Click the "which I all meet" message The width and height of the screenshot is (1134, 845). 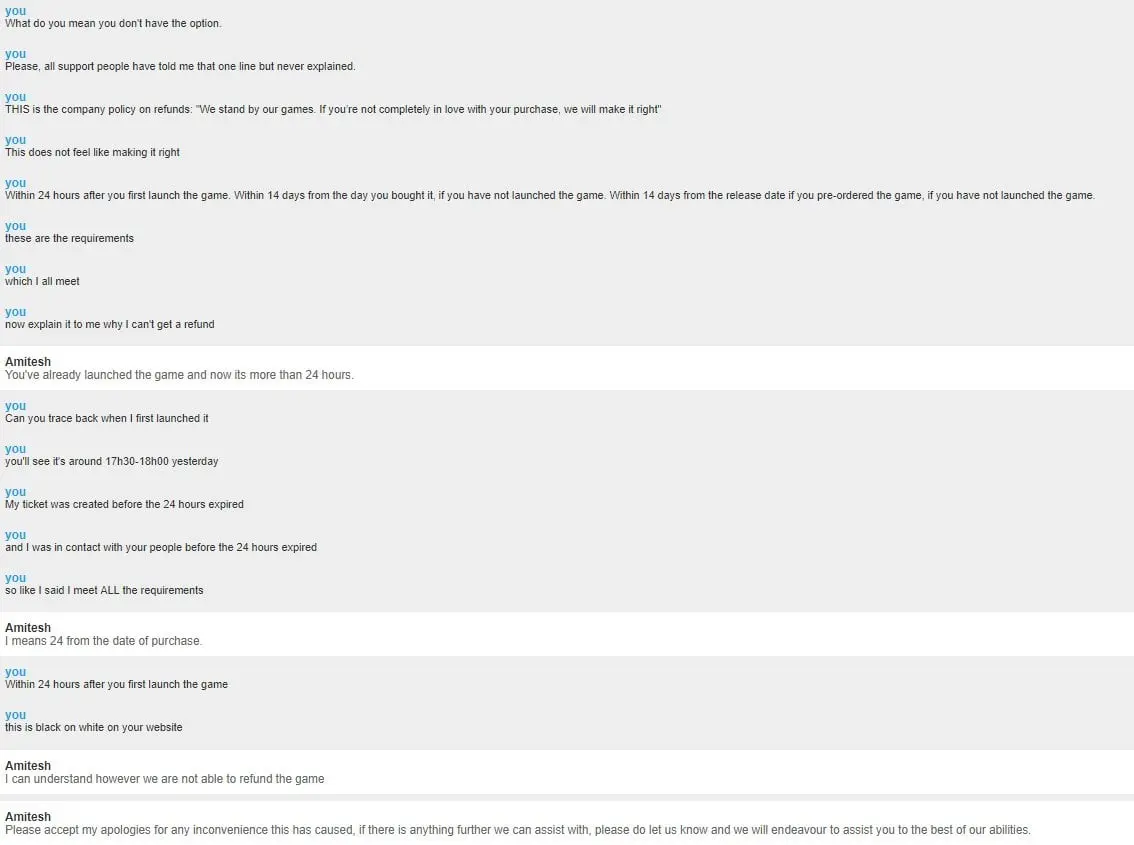(x=42, y=281)
